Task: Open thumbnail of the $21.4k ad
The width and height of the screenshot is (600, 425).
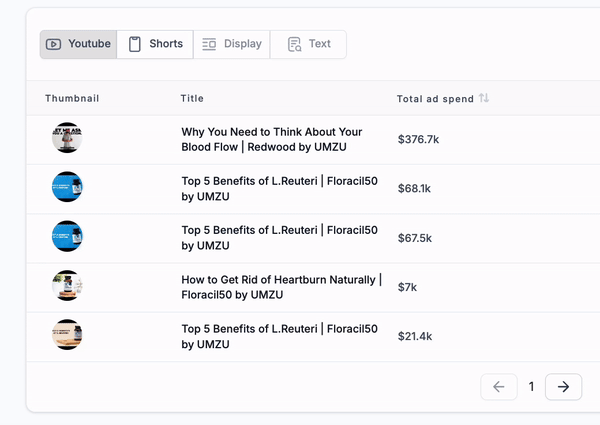Action: (x=67, y=334)
